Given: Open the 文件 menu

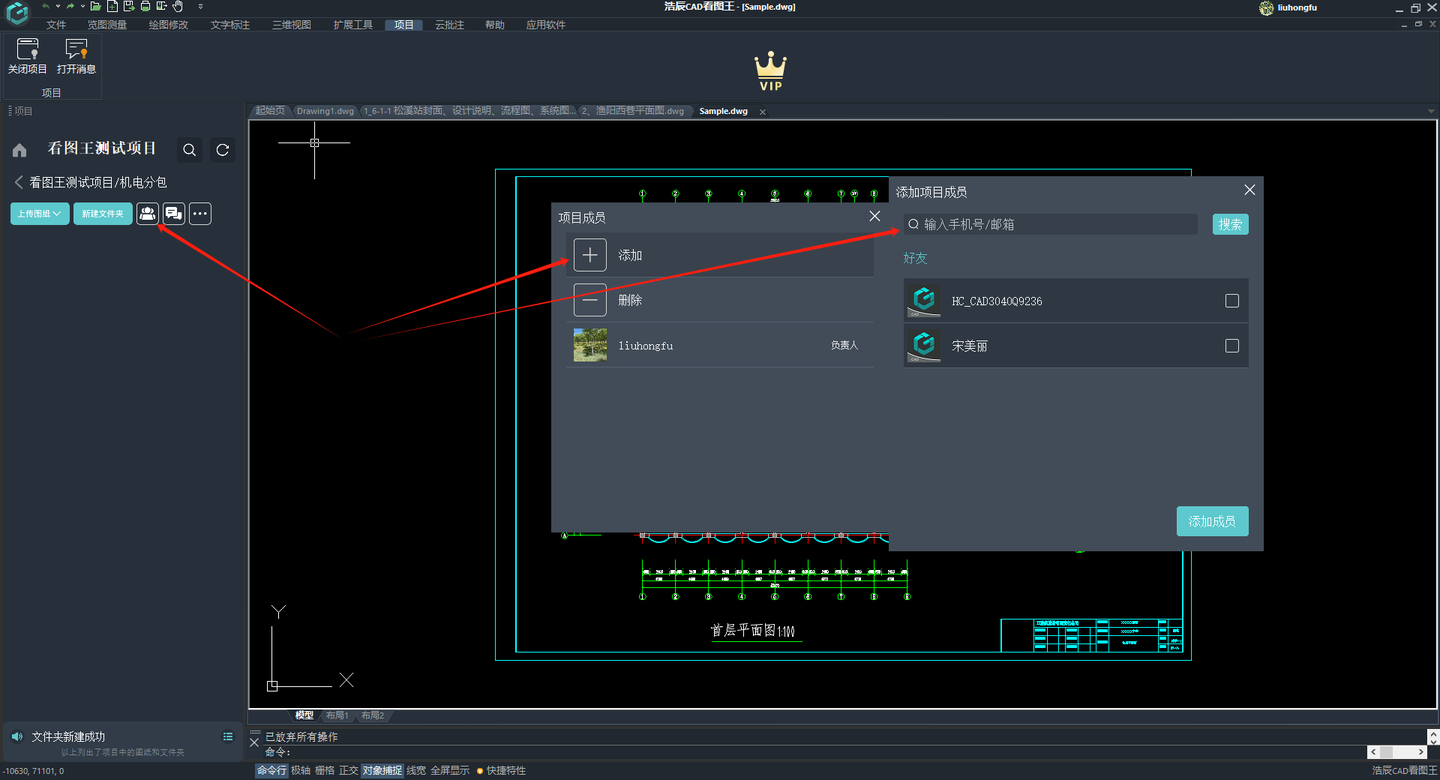Looking at the screenshot, I should (x=56, y=25).
